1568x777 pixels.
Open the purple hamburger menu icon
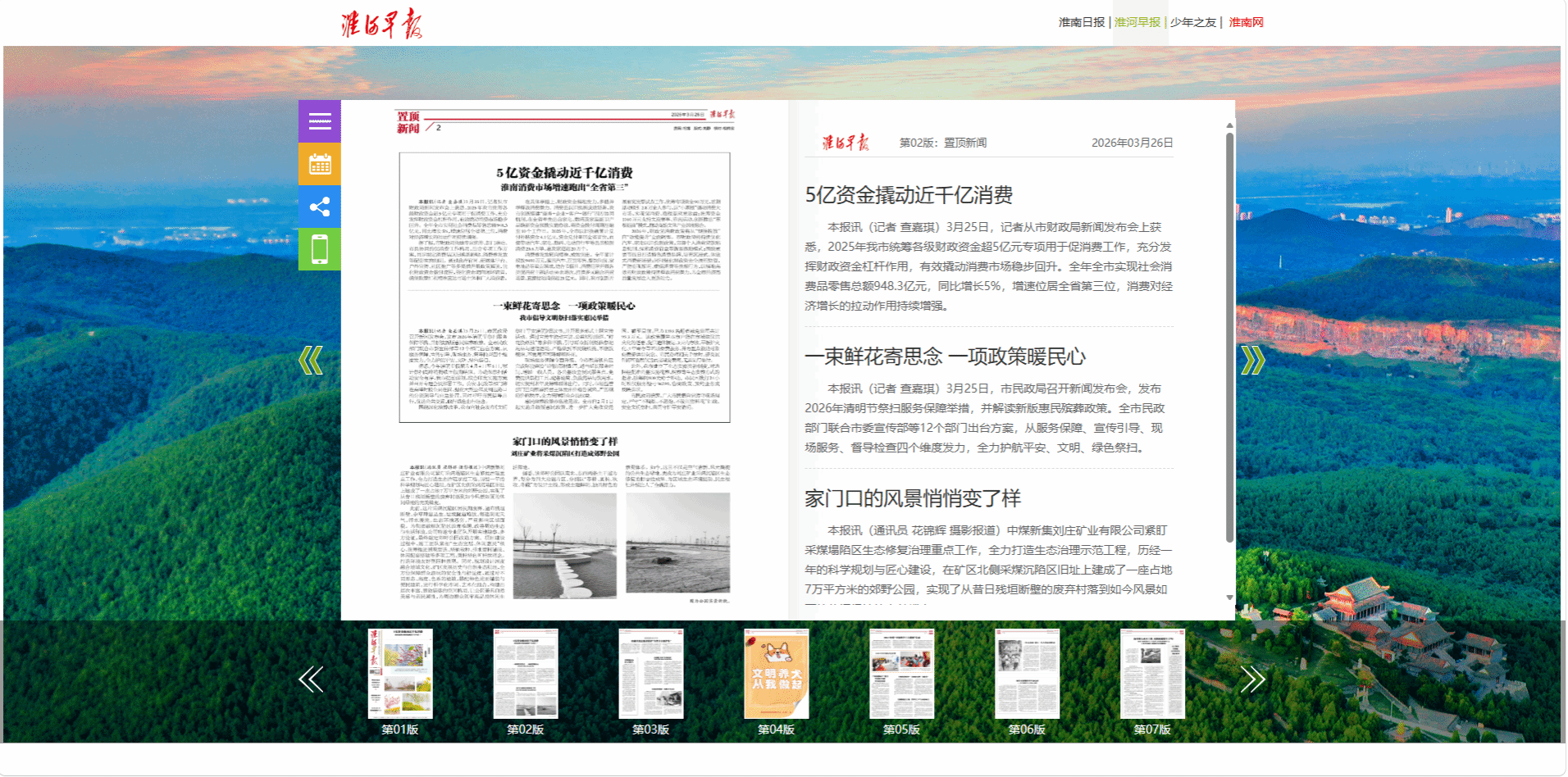coord(320,122)
